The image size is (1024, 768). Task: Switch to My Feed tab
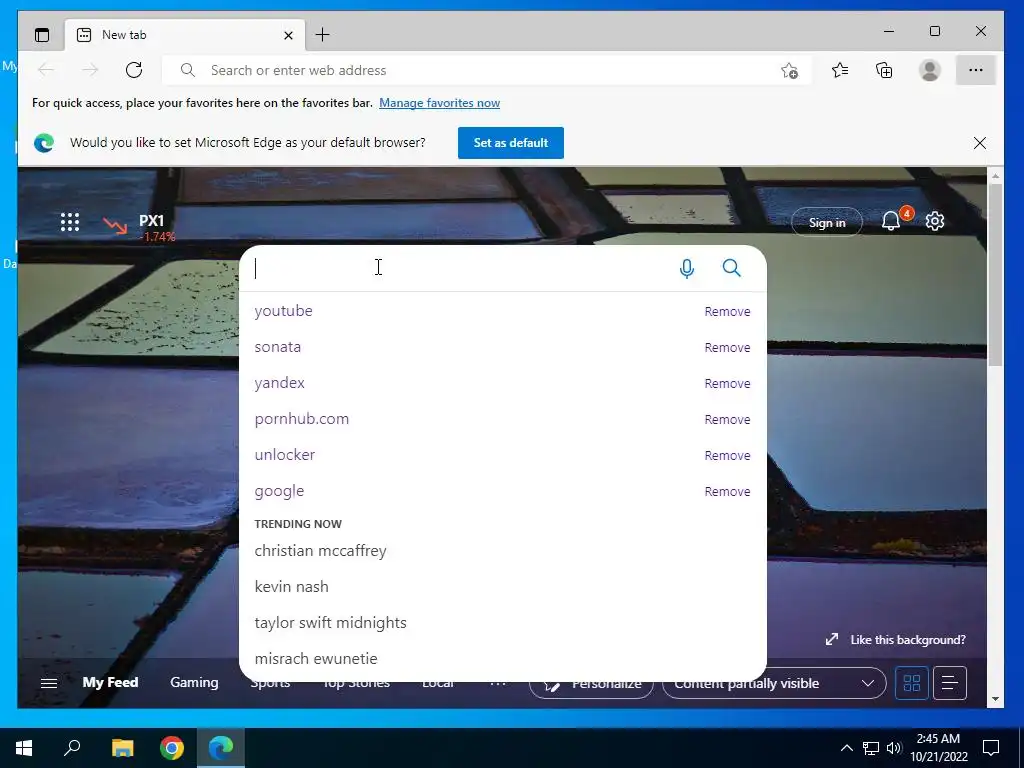pyautogui.click(x=110, y=682)
